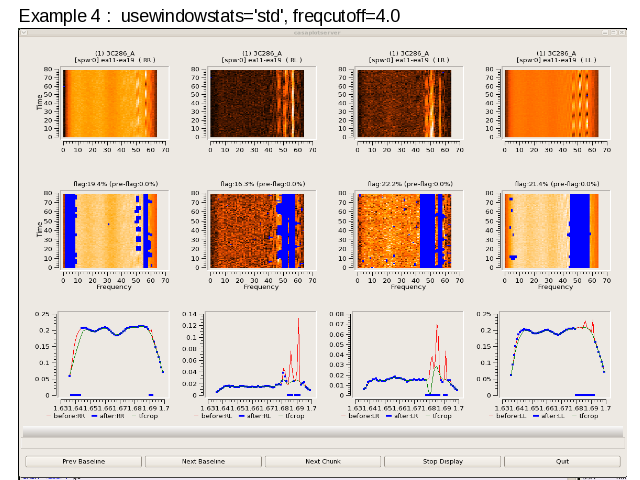The height and width of the screenshot is (480, 640).
Task: Stop Display of the flagging plots
Action: [x=442, y=461]
